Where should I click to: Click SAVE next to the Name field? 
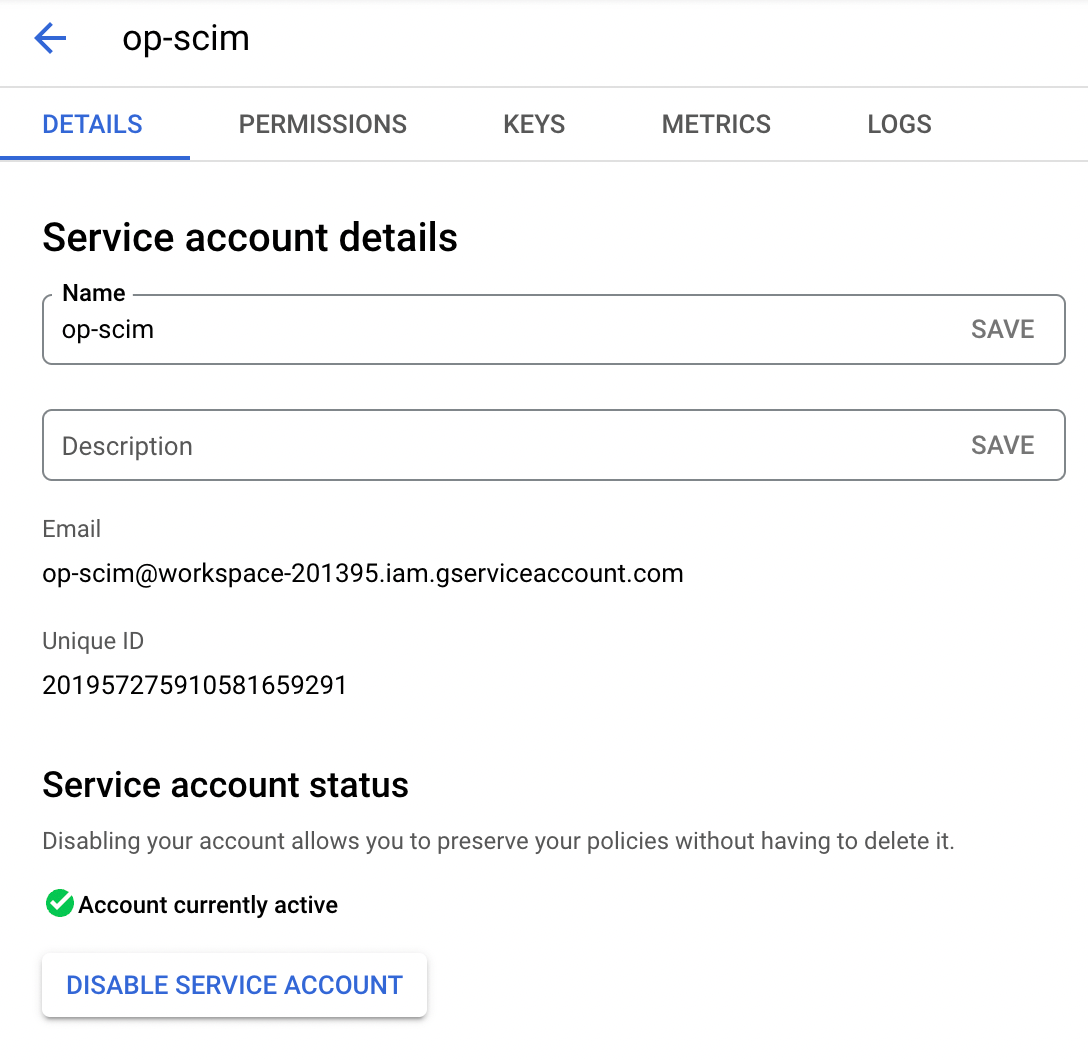[x=1002, y=328]
